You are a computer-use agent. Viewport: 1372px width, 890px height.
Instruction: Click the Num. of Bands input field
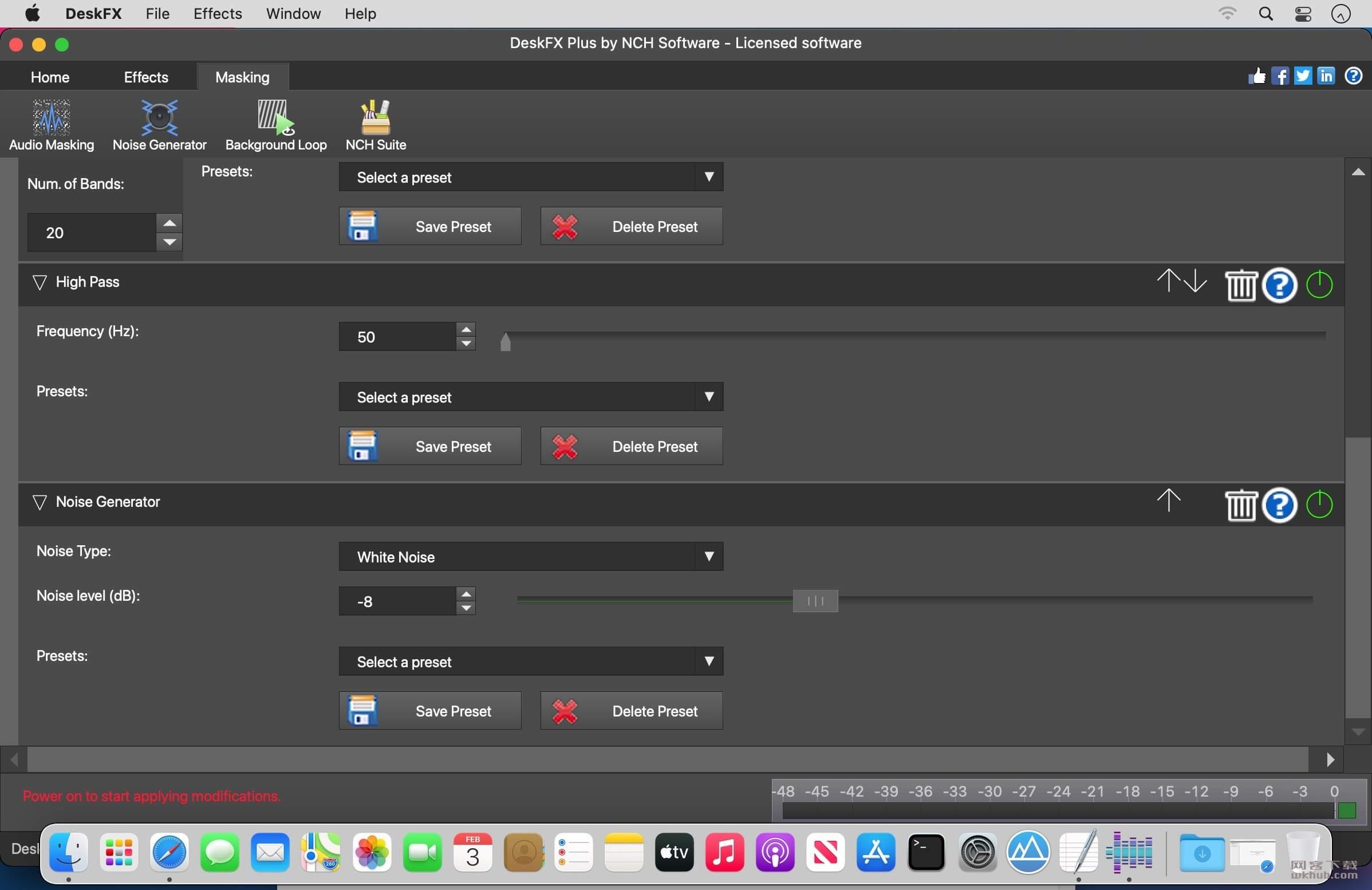[x=92, y=233]
